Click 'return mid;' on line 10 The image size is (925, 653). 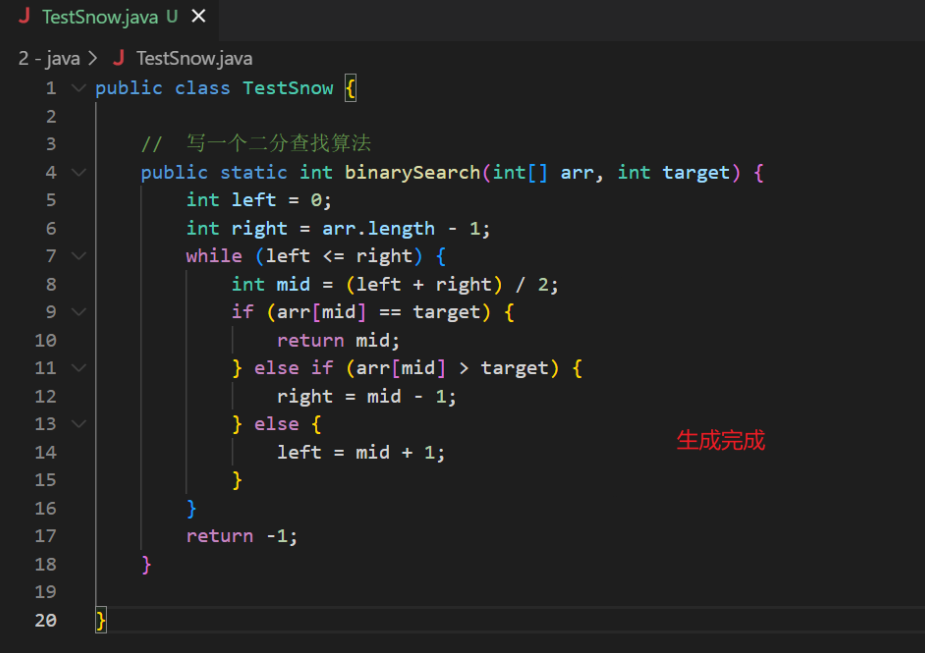pyautogui.click(x=338, y=341)
